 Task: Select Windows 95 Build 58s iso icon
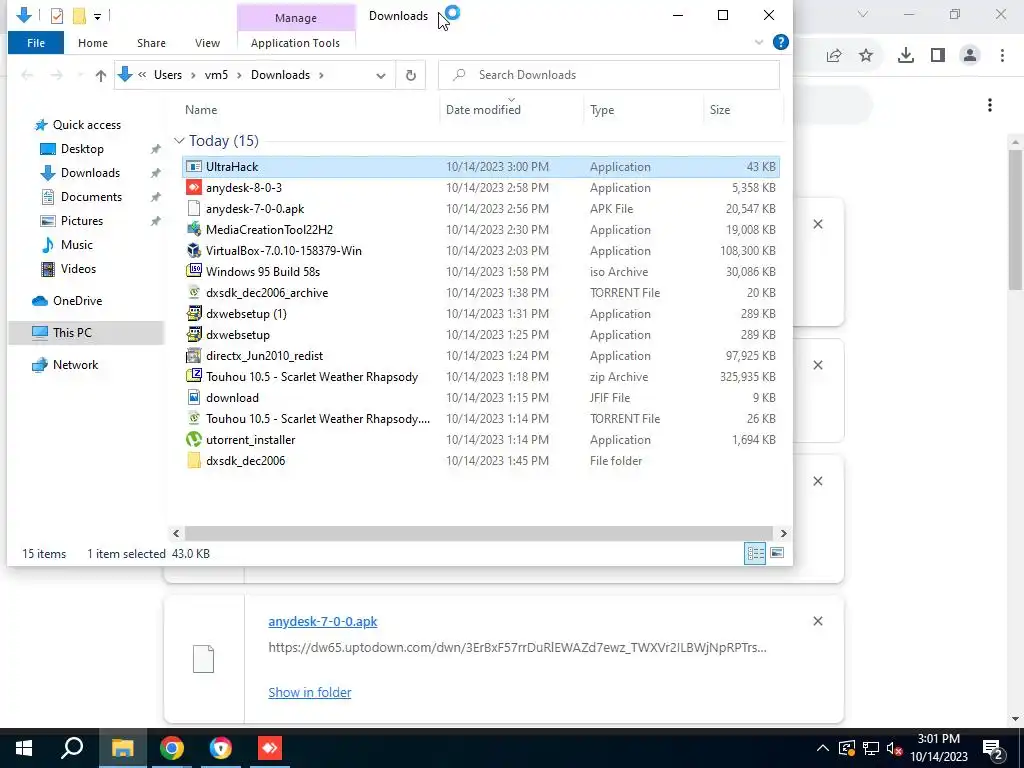click(x=193, y=272)
